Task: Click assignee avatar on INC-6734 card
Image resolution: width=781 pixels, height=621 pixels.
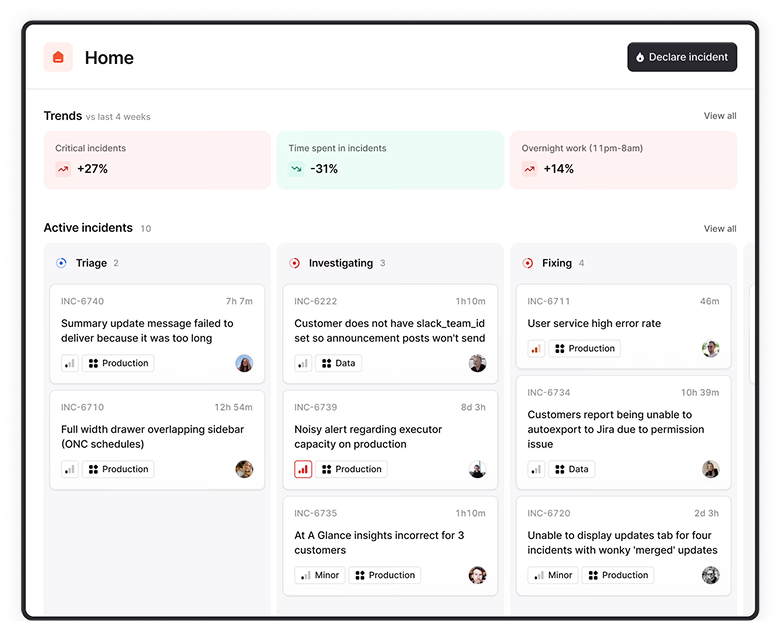Action: pyautogui.click(x=710, y=469)
